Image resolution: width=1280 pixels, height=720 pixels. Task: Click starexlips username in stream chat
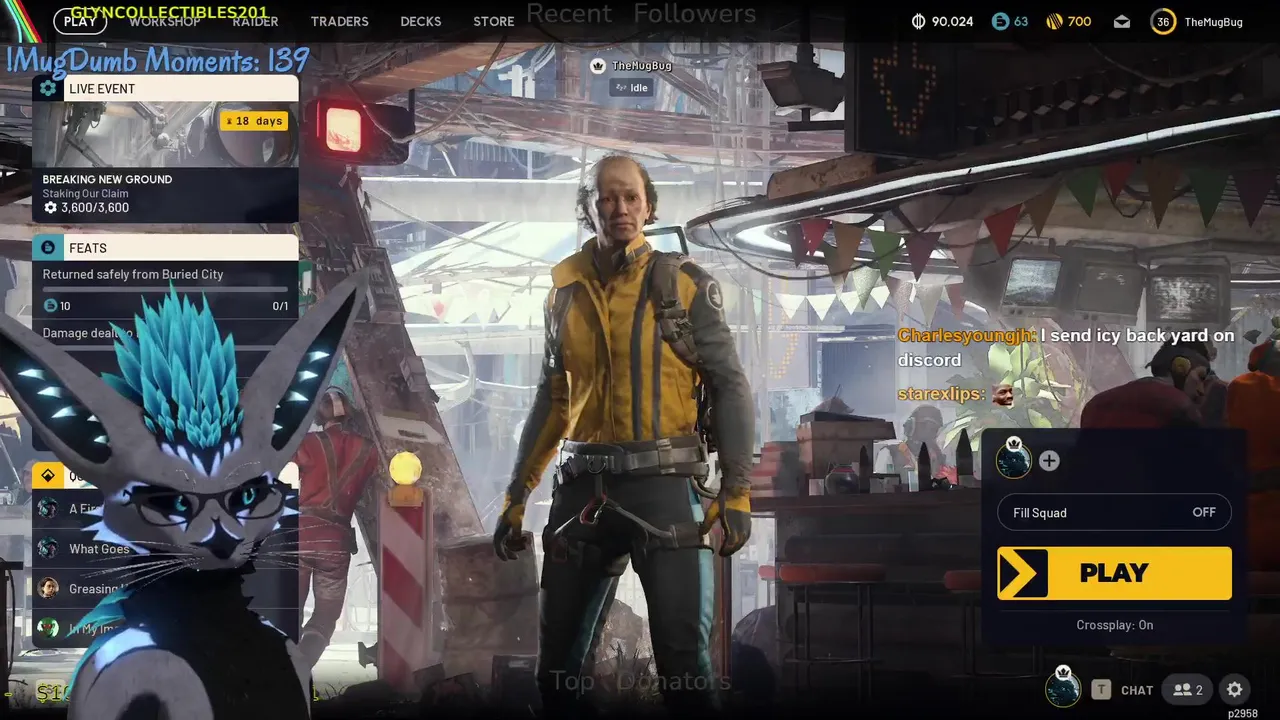[941, 394]
